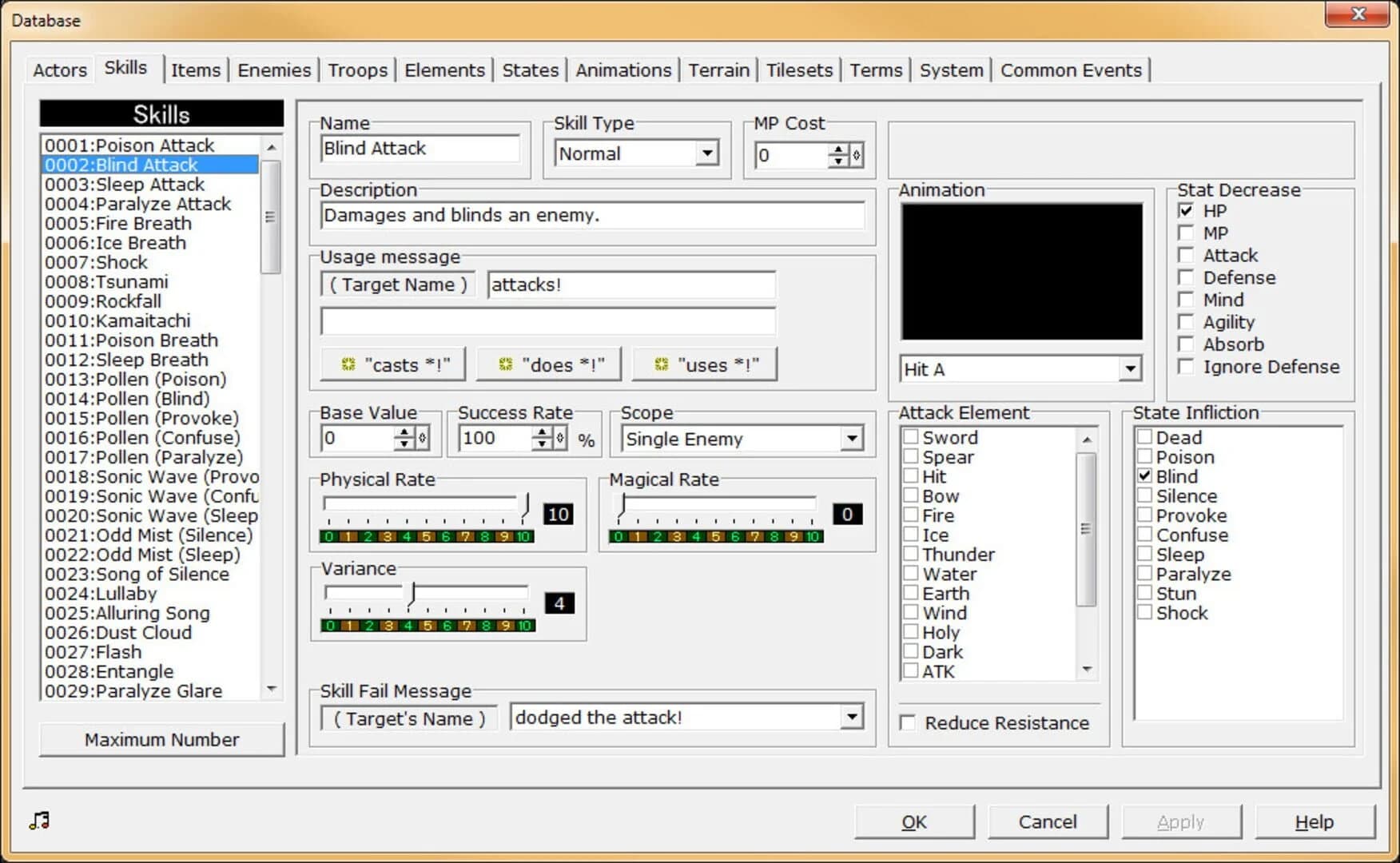Check the Fire attack element

coord(910,515)
